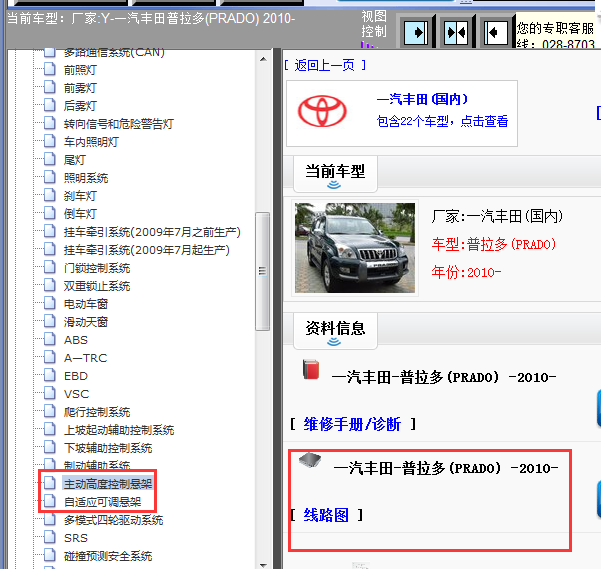Click the page icon next to ABS
The width and height of the screenshot is (601, 569).
pos(49,339)
